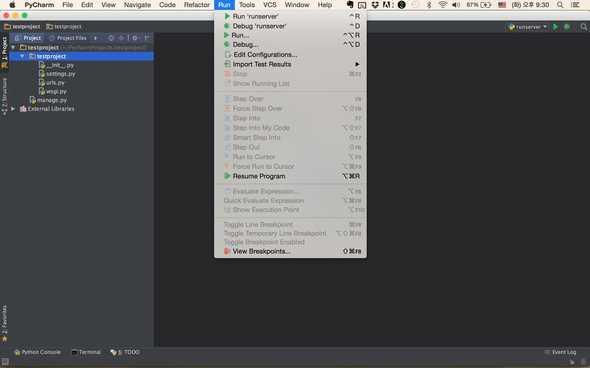Click the green Run button in toolbar
Screen dimensions: 590x368
555,27
